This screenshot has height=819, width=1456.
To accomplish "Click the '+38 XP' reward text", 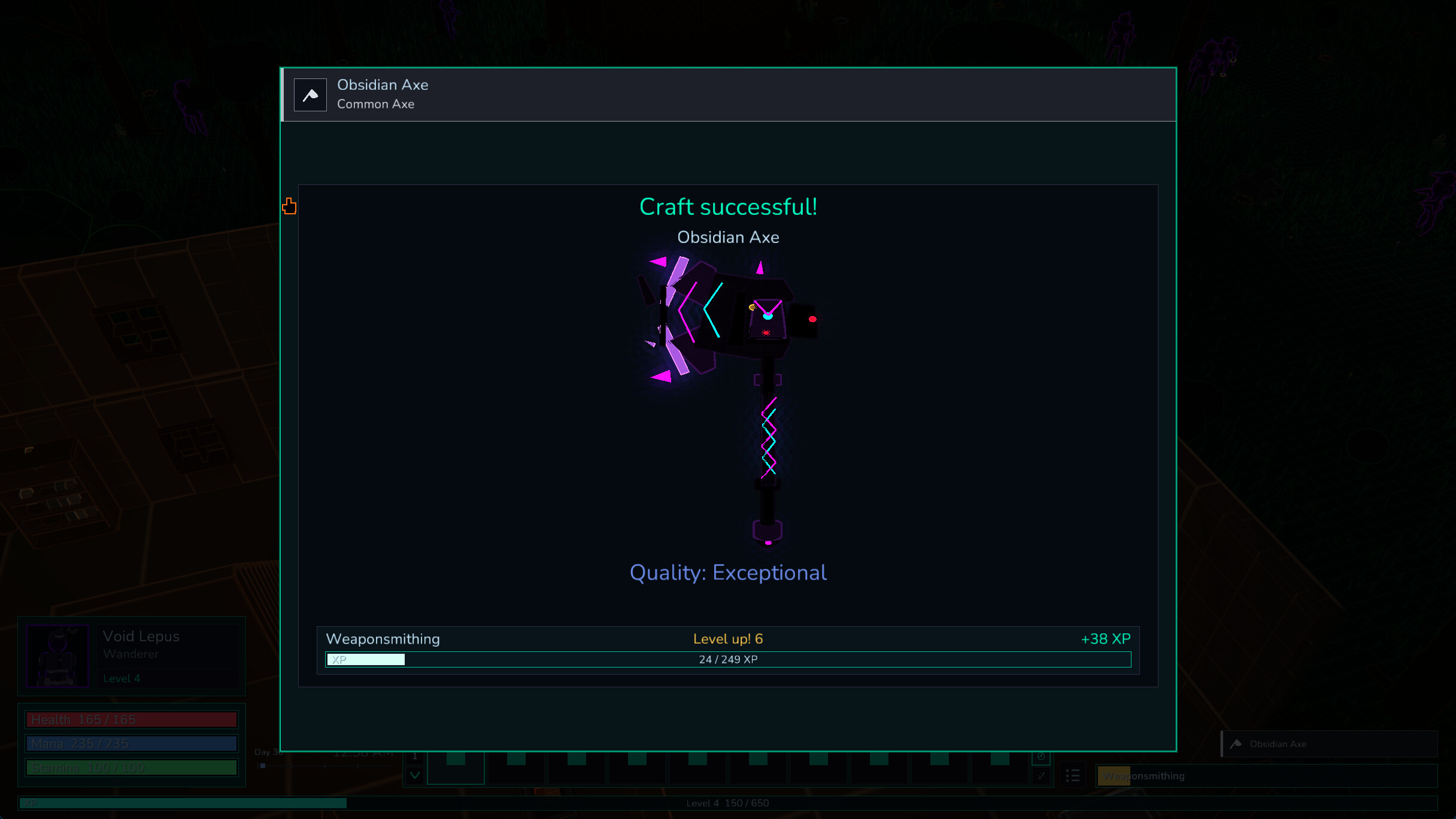I will click(1106, 639).
